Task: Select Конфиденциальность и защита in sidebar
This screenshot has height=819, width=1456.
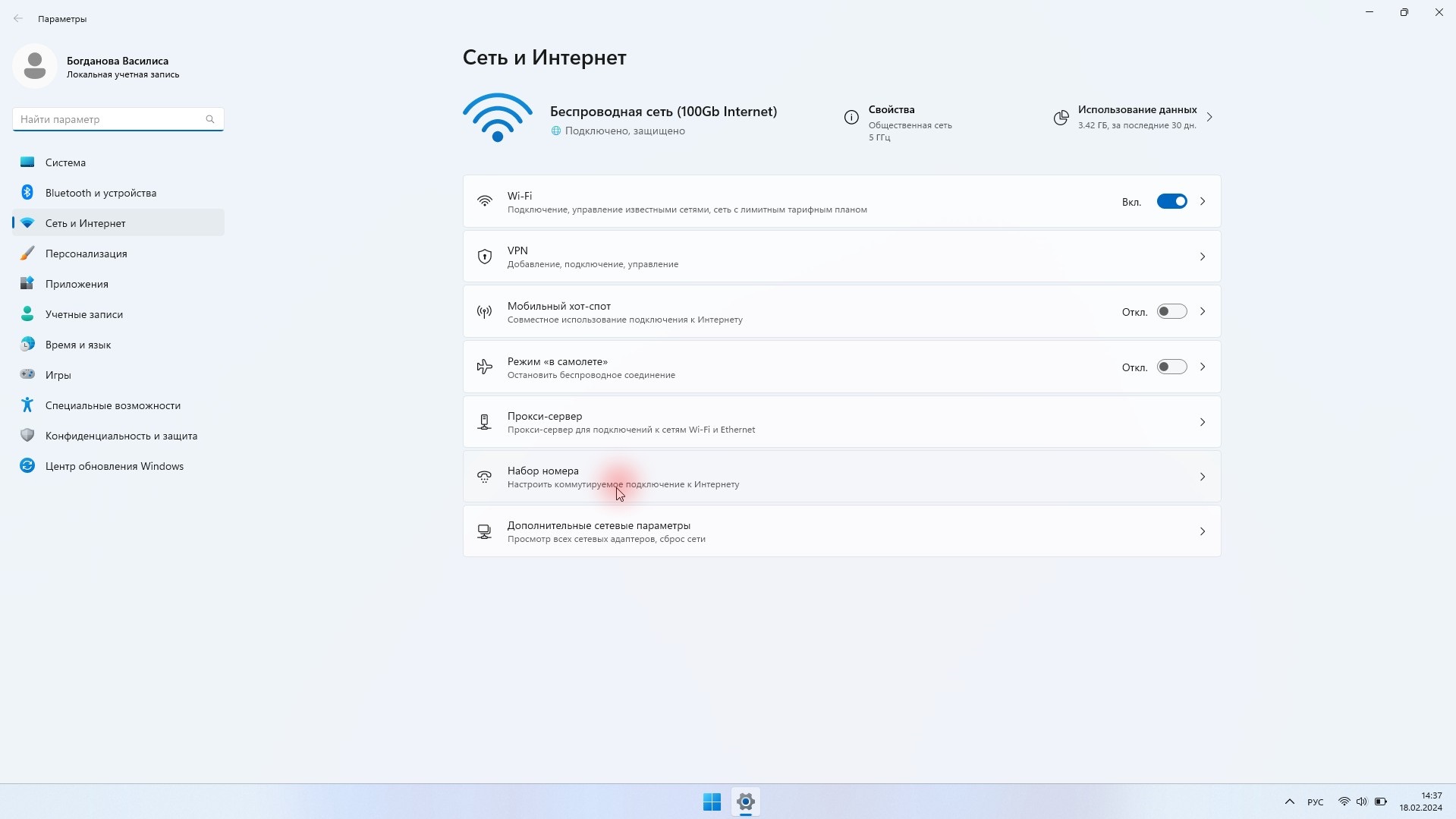Action: point(121,436)
